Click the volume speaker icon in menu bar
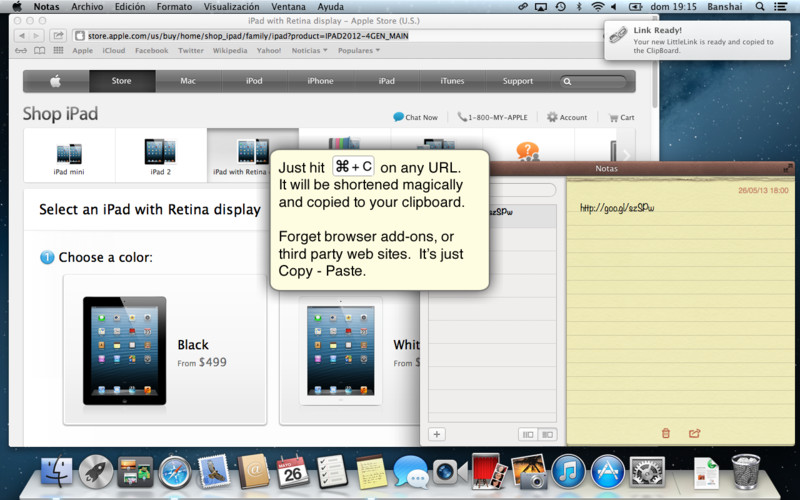Screen dimensions: 800x500 614,7
